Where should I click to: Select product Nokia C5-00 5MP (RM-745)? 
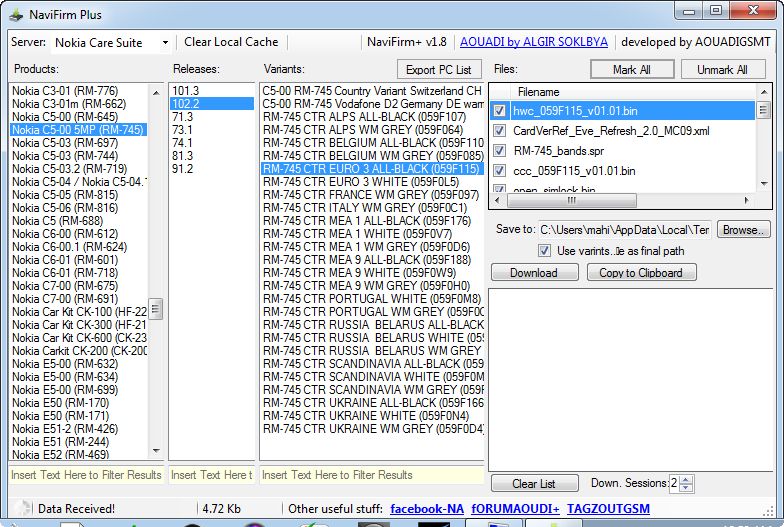tap(78, 130)
